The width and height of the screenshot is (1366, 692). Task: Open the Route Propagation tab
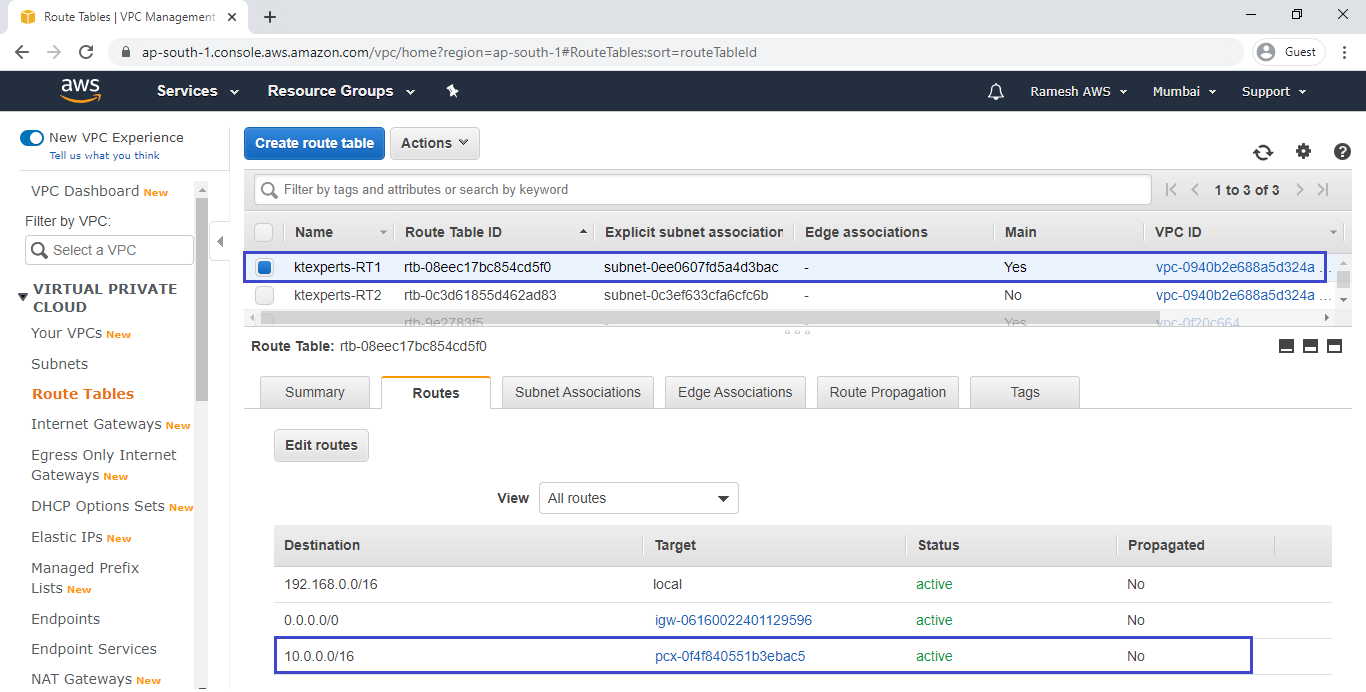[x=887, y=392]
